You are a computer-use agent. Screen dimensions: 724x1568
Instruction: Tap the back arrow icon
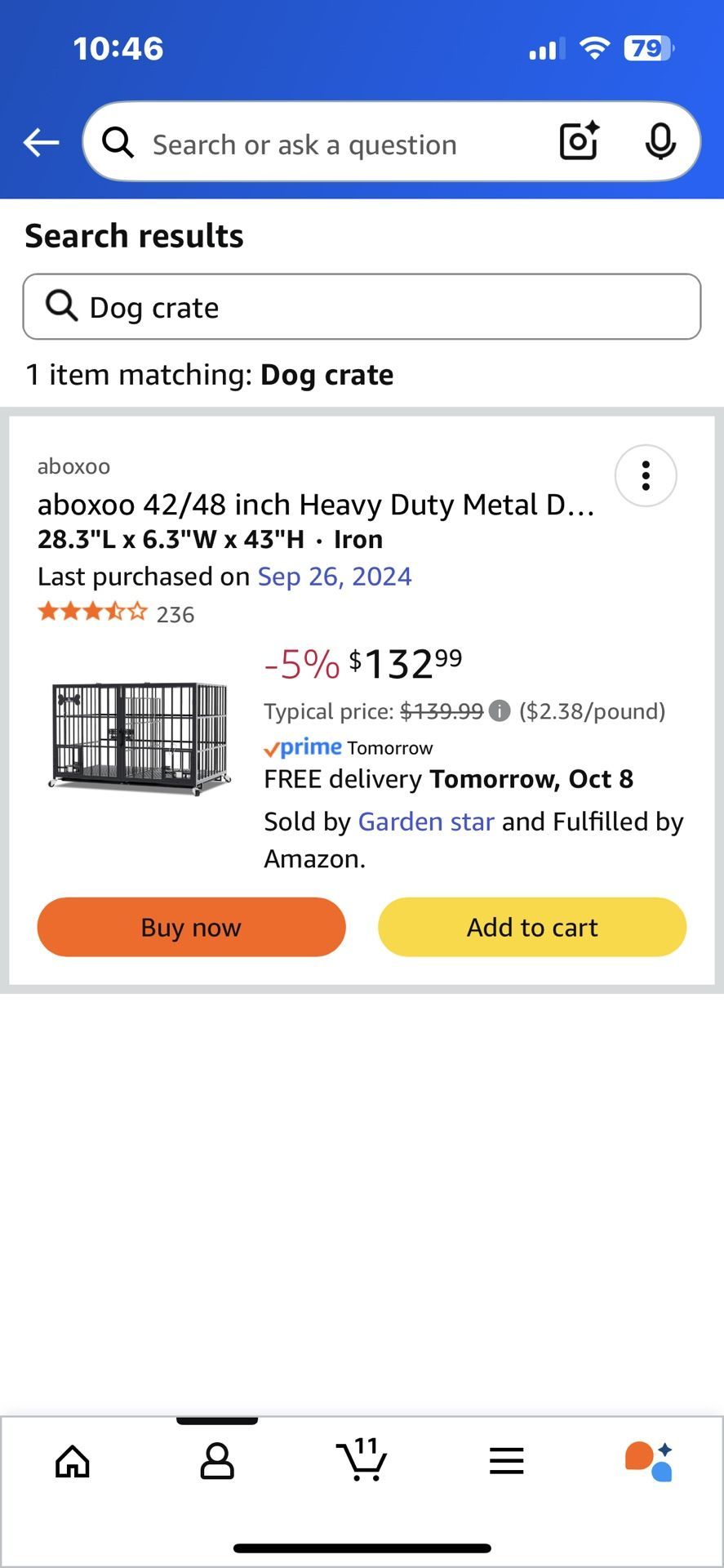click(x=41, y=143)
